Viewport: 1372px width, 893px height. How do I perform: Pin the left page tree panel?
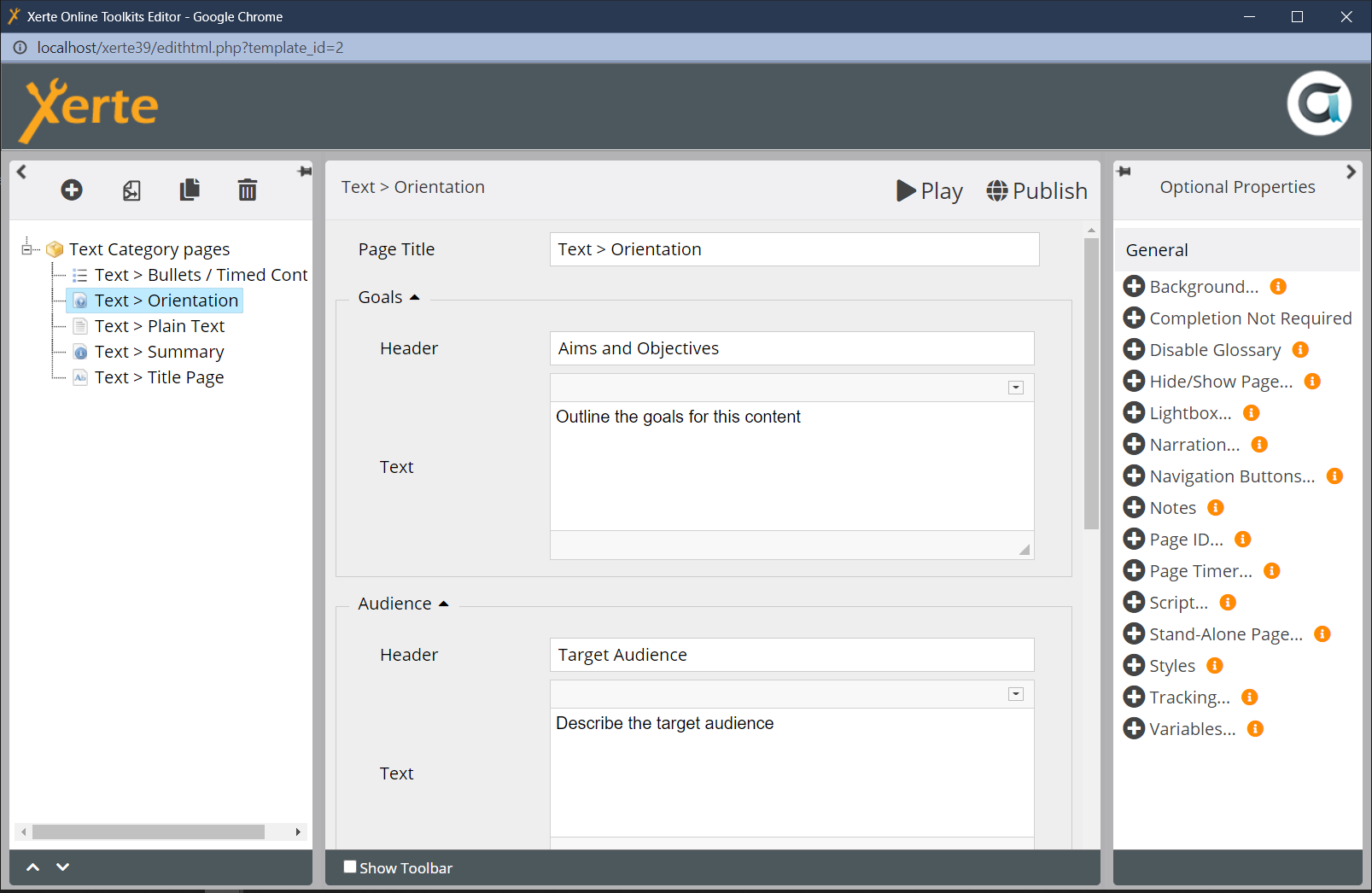pyautogui.click(x=304, y=172)
